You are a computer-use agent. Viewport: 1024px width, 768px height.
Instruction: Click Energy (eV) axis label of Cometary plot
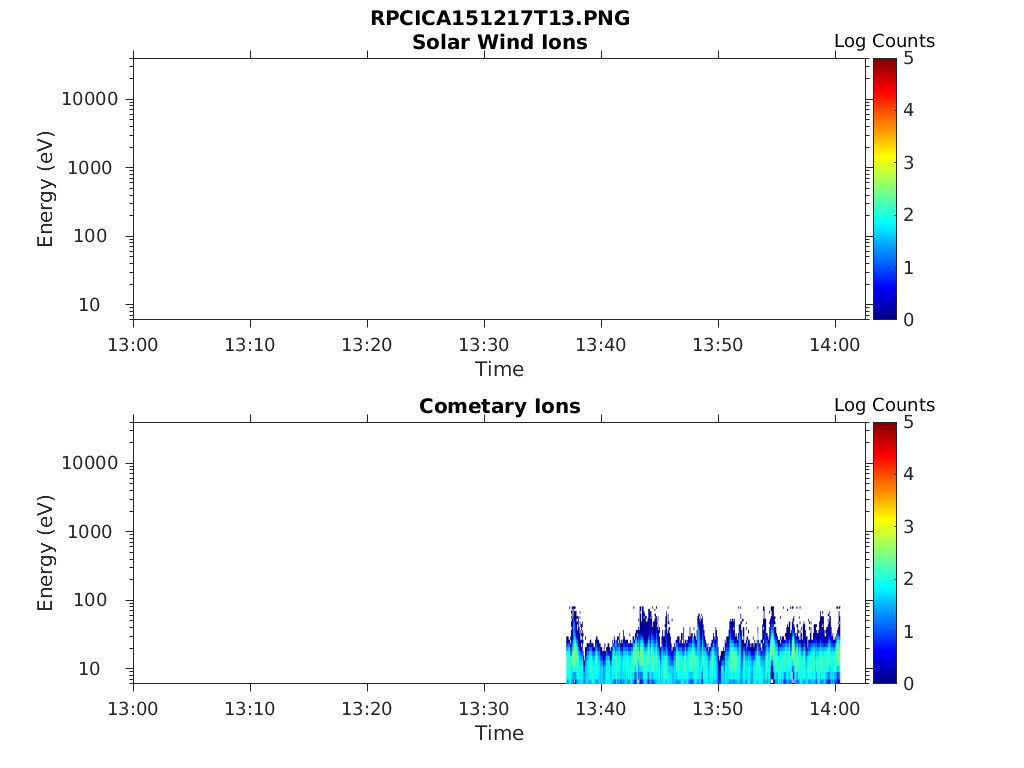coord(45,553)
